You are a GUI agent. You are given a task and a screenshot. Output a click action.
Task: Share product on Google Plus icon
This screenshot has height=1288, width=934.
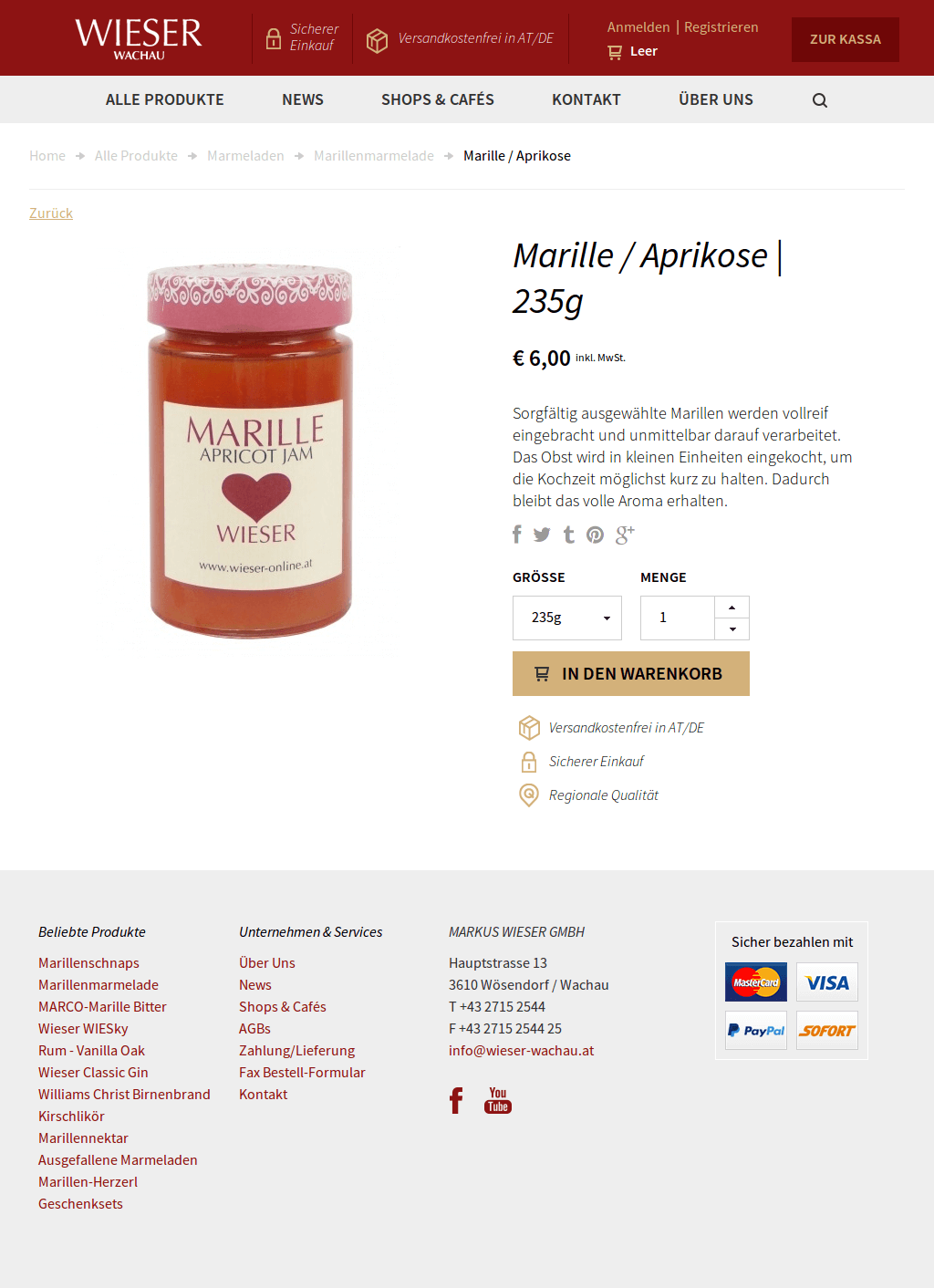(x=625, y=535)
